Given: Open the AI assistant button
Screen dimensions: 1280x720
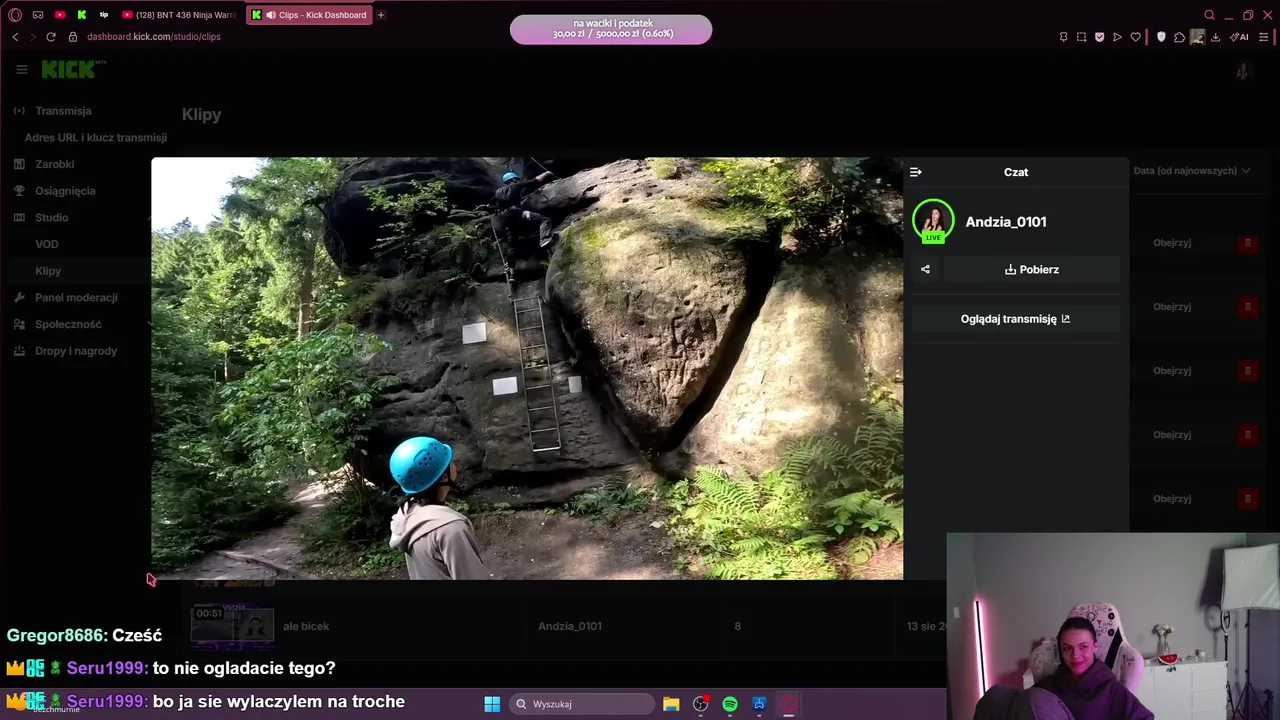Looking at the screenshot, I should click(1239, 37).
